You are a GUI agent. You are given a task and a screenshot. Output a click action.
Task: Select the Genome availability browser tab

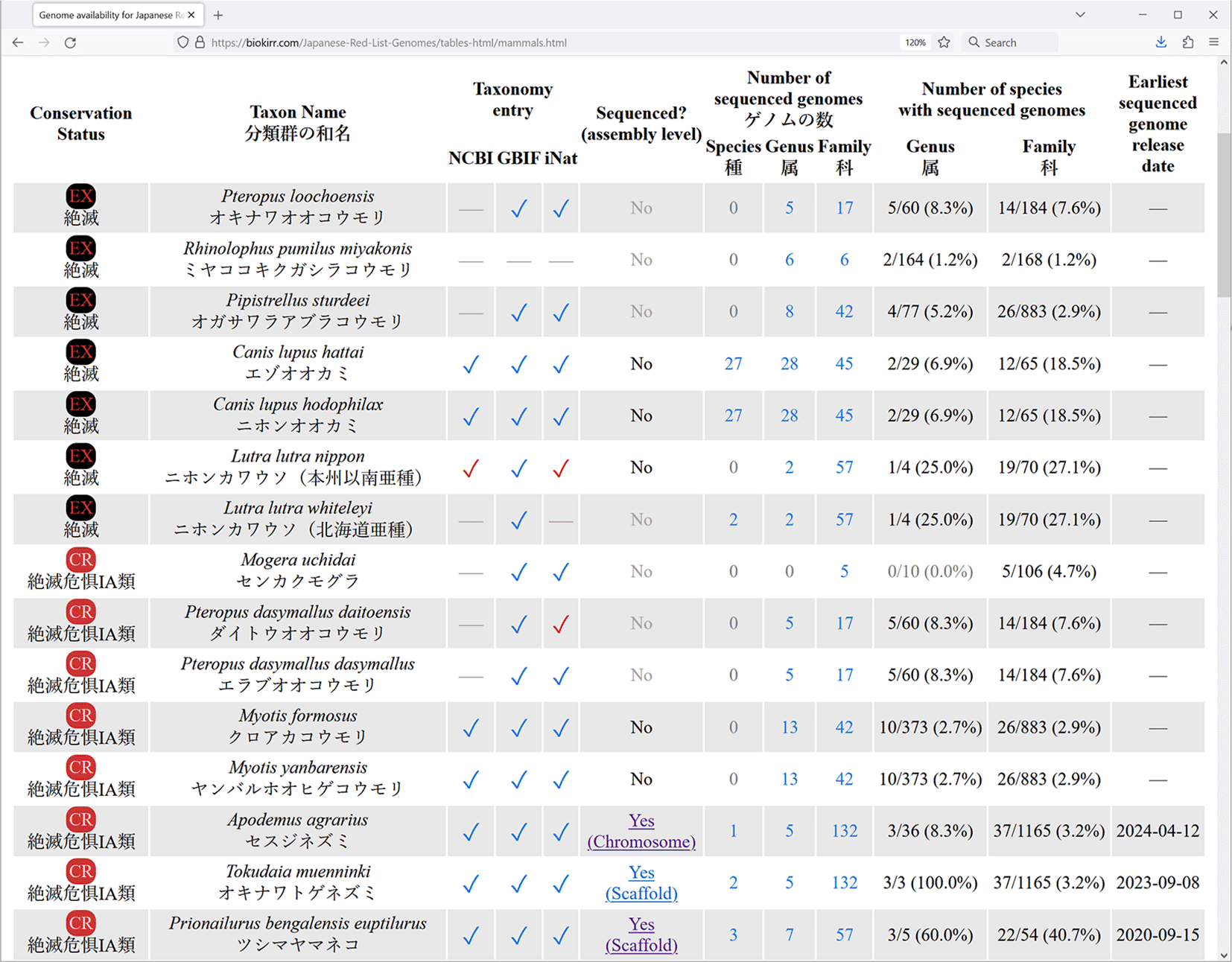[112, 15]
